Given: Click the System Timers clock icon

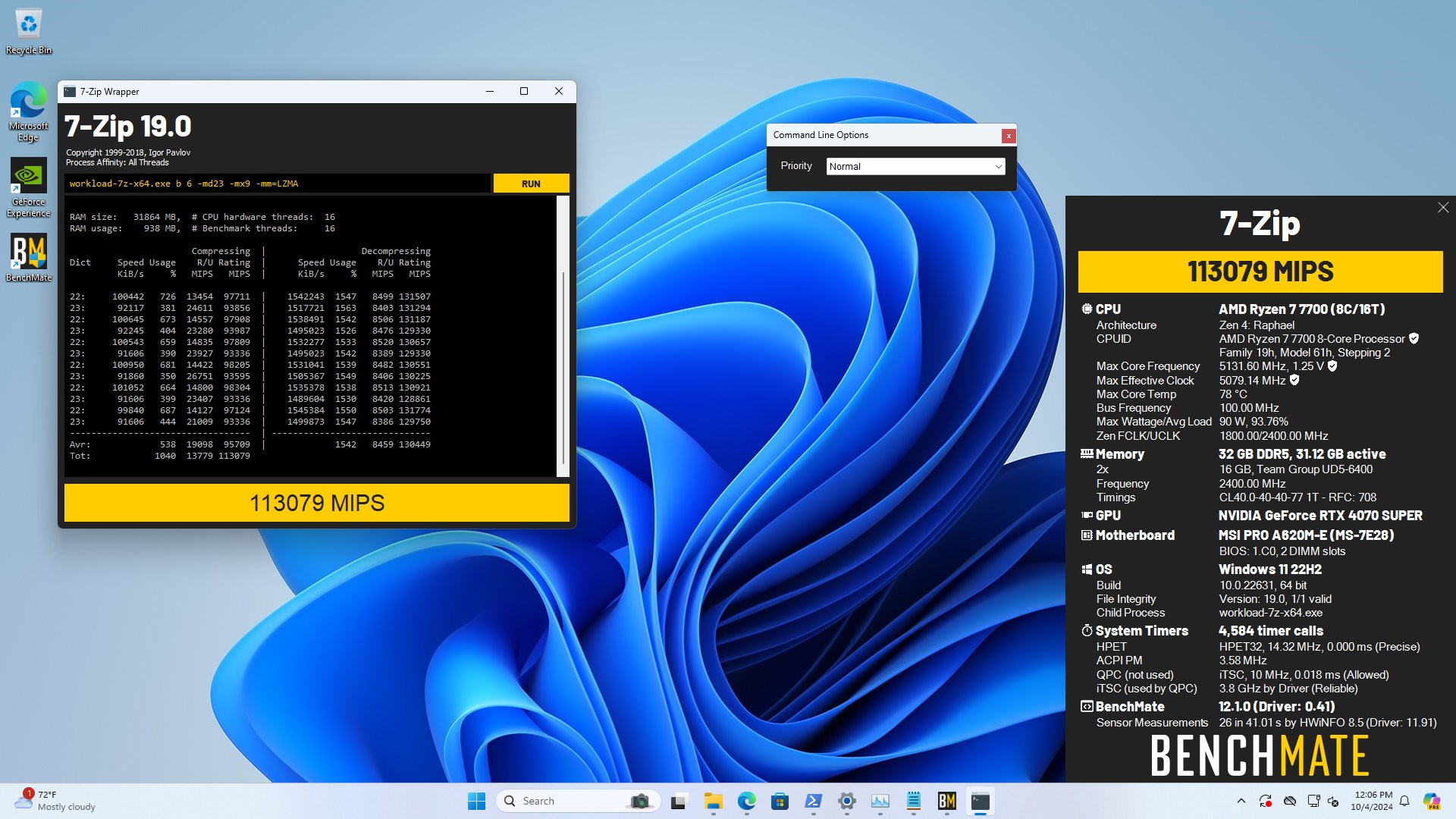Looking at the screenshot, I should (x=1087, y=631).
